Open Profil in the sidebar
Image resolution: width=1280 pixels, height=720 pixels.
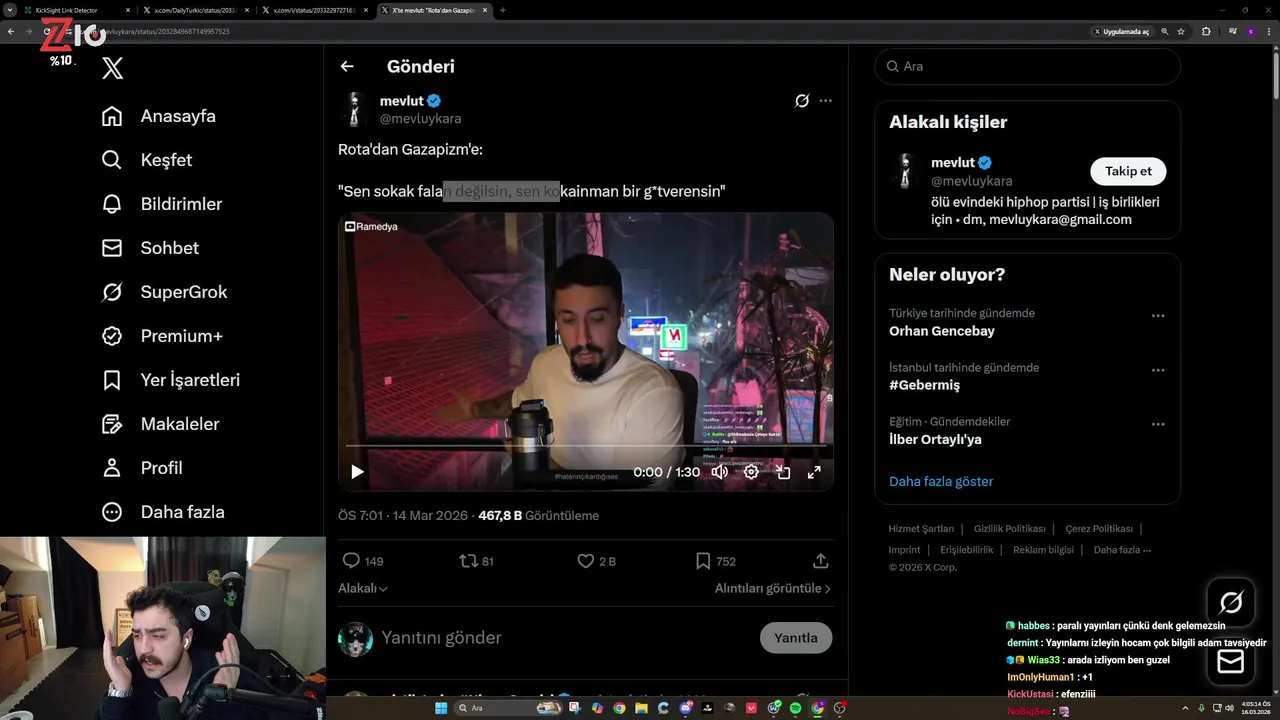point(142,468)
